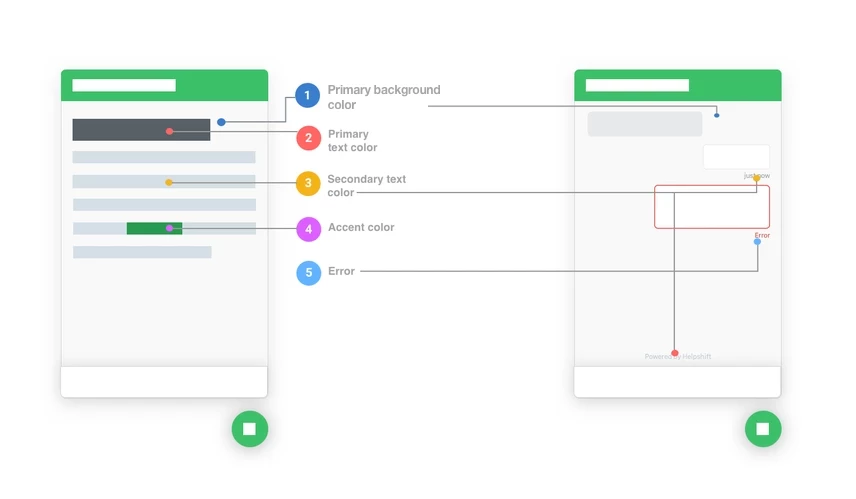
Task: Click the red 'Error' text in right widget
Action: [762, 235]
